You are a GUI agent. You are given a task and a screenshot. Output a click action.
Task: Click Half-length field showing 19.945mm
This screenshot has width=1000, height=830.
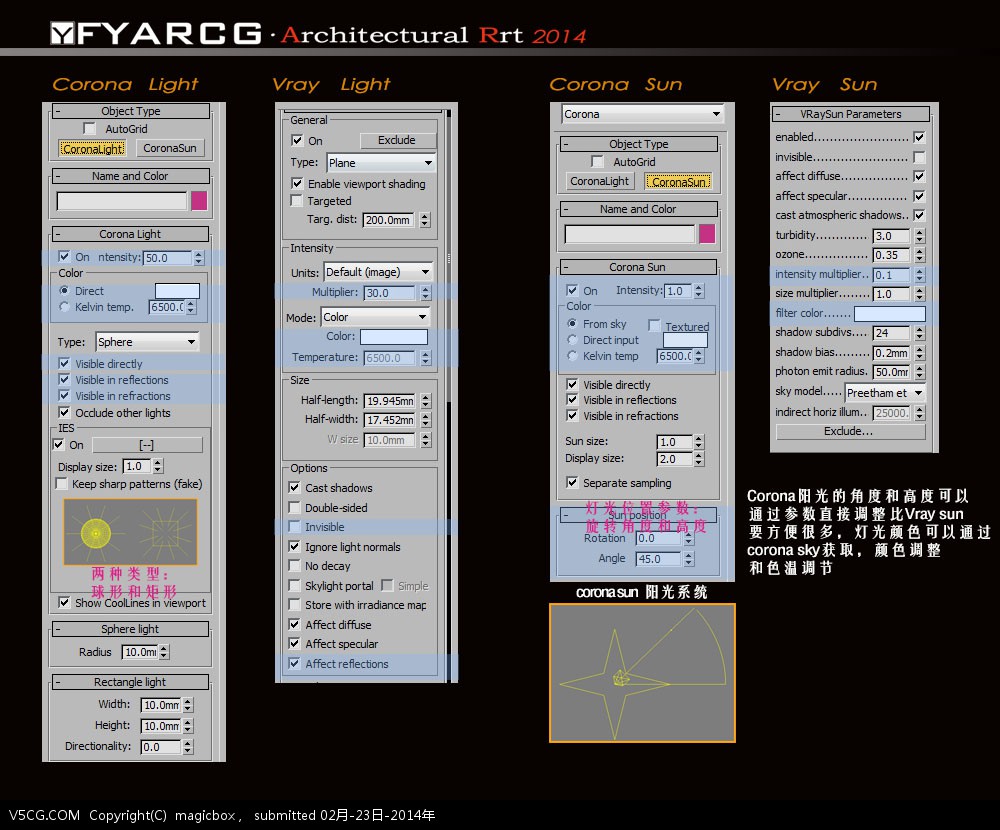click(x=390, y=401)
